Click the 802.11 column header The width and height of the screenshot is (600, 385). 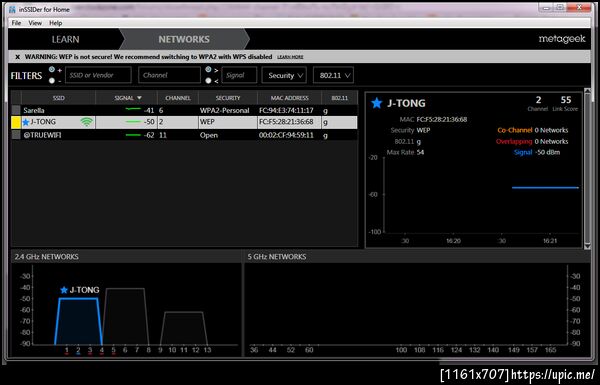click(340, 98)
